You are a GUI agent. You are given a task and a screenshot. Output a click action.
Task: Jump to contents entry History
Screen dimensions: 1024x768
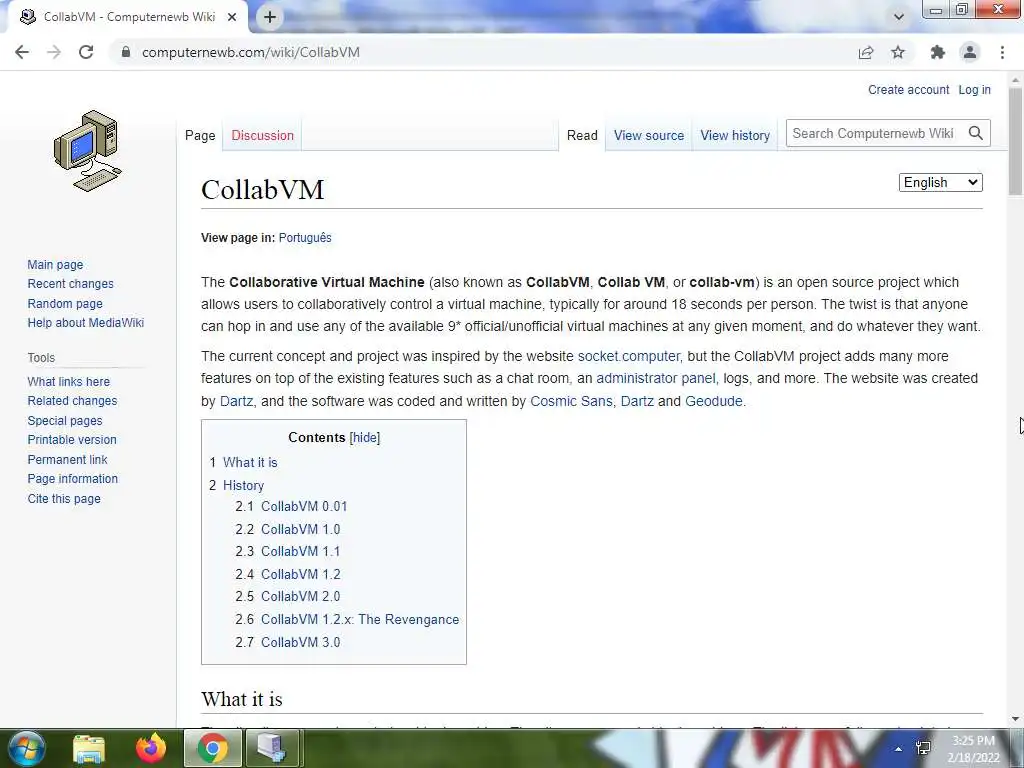point(244,485)
